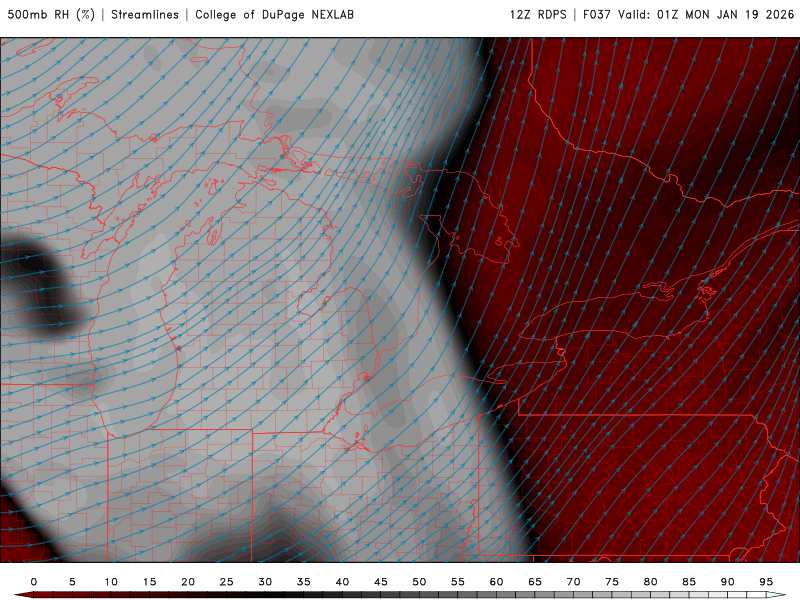Click the 20 value on color scale
This screenshot has height=600, width=800.
(x=188, y=582)
